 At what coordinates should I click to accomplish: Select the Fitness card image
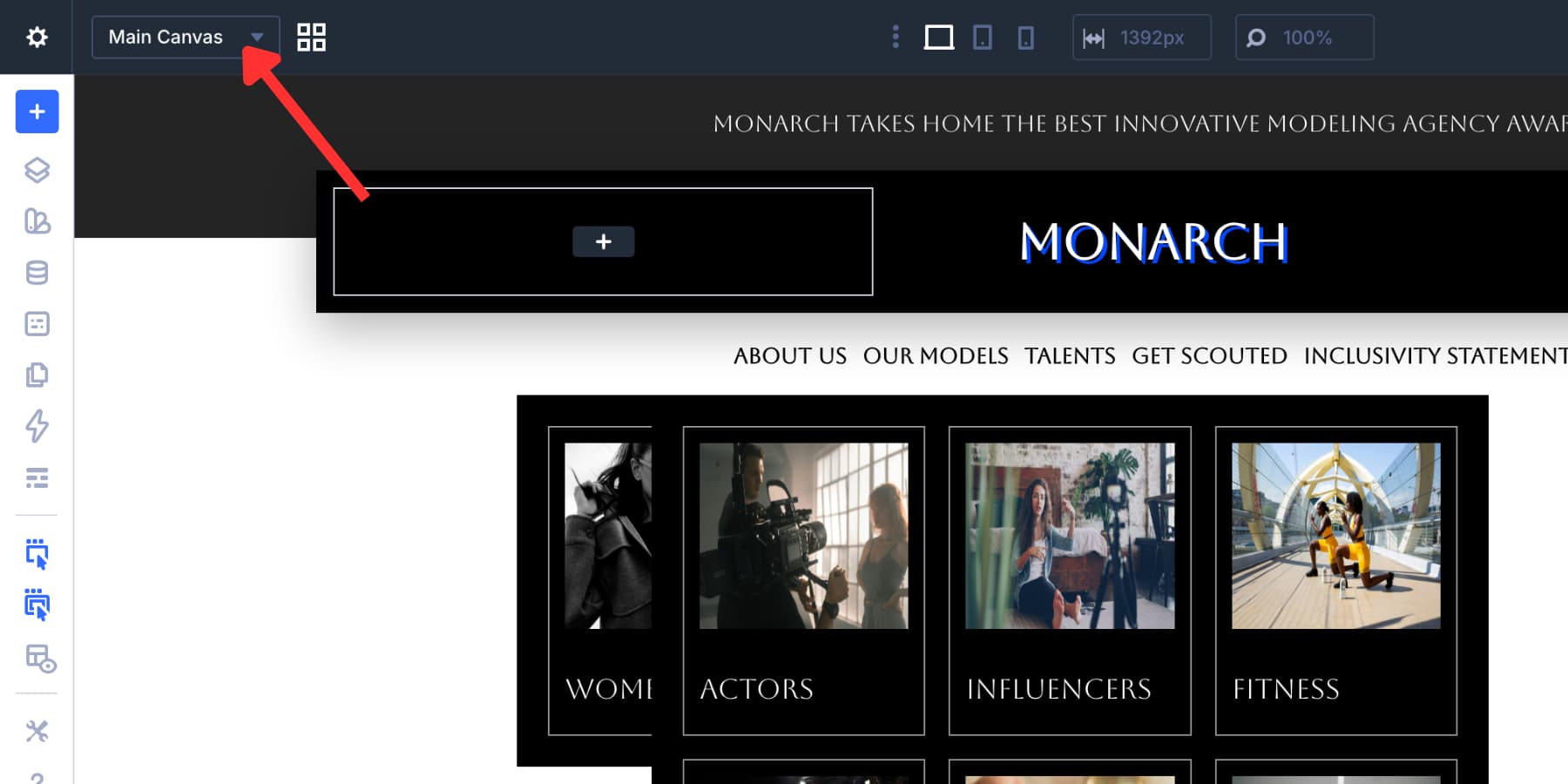pyautogui.click(x=1336, y=536)
